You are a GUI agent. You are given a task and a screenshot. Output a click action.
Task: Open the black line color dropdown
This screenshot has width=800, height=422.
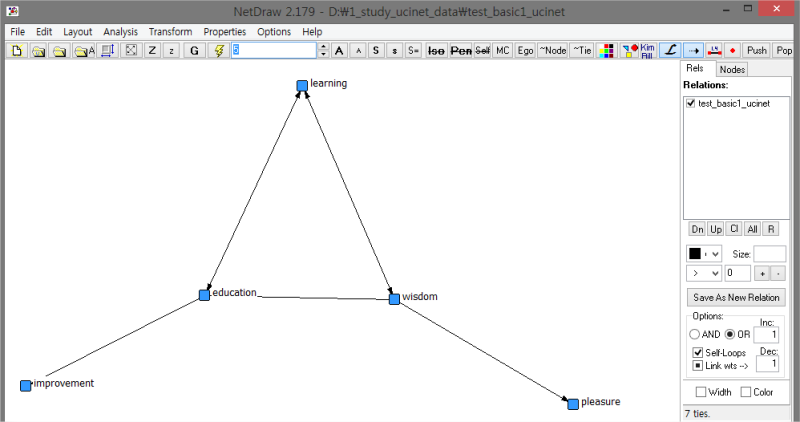704,254
